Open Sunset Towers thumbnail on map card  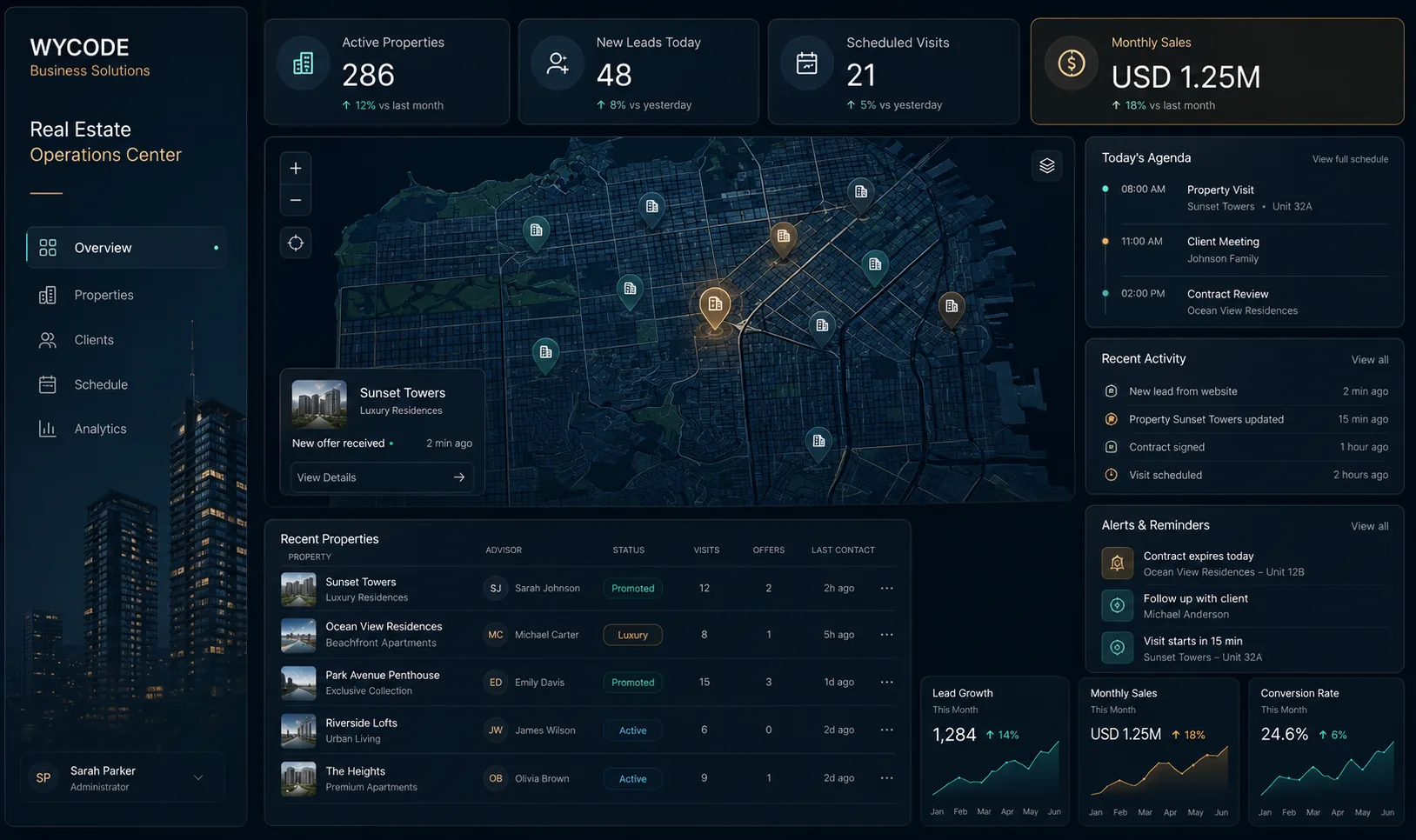click(319, 404)
